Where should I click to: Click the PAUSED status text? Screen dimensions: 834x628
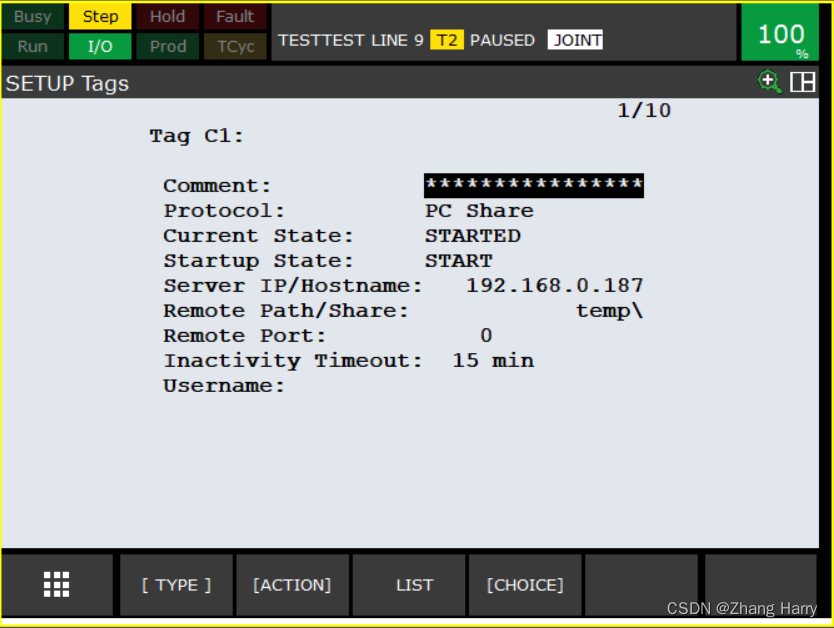click(502, 40)
